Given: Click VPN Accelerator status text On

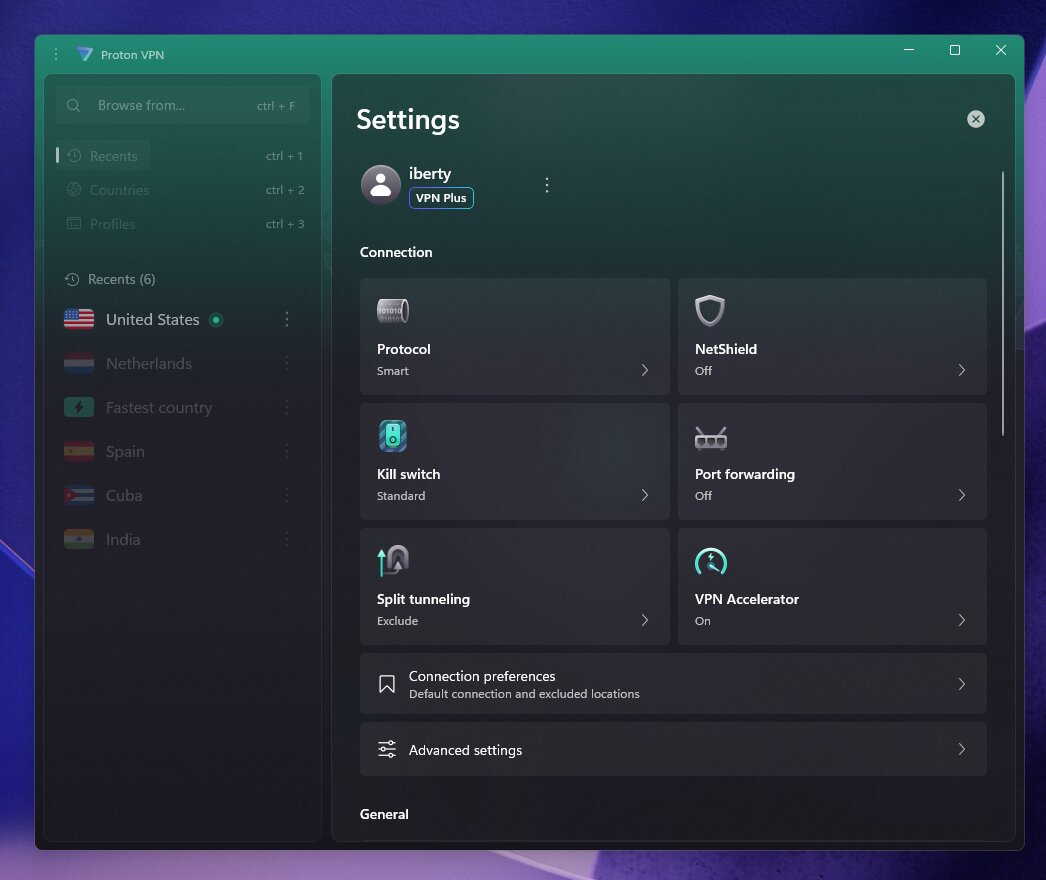Looking at the screenshot, I should click(702, 620).
